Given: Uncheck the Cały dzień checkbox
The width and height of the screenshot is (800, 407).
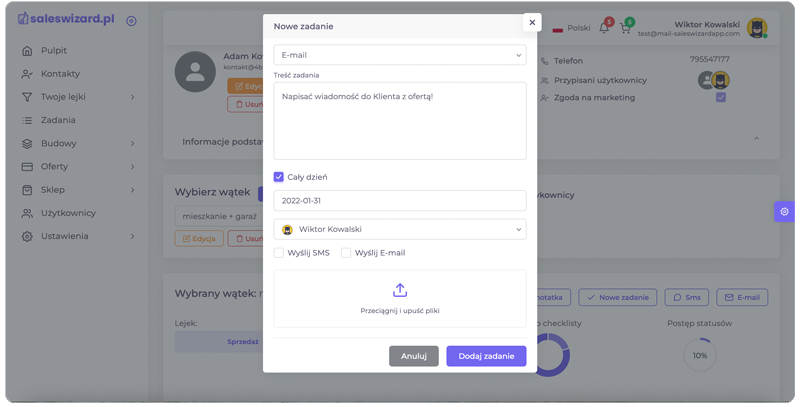Looking at the screenshot, I should (x=279, y=177).
